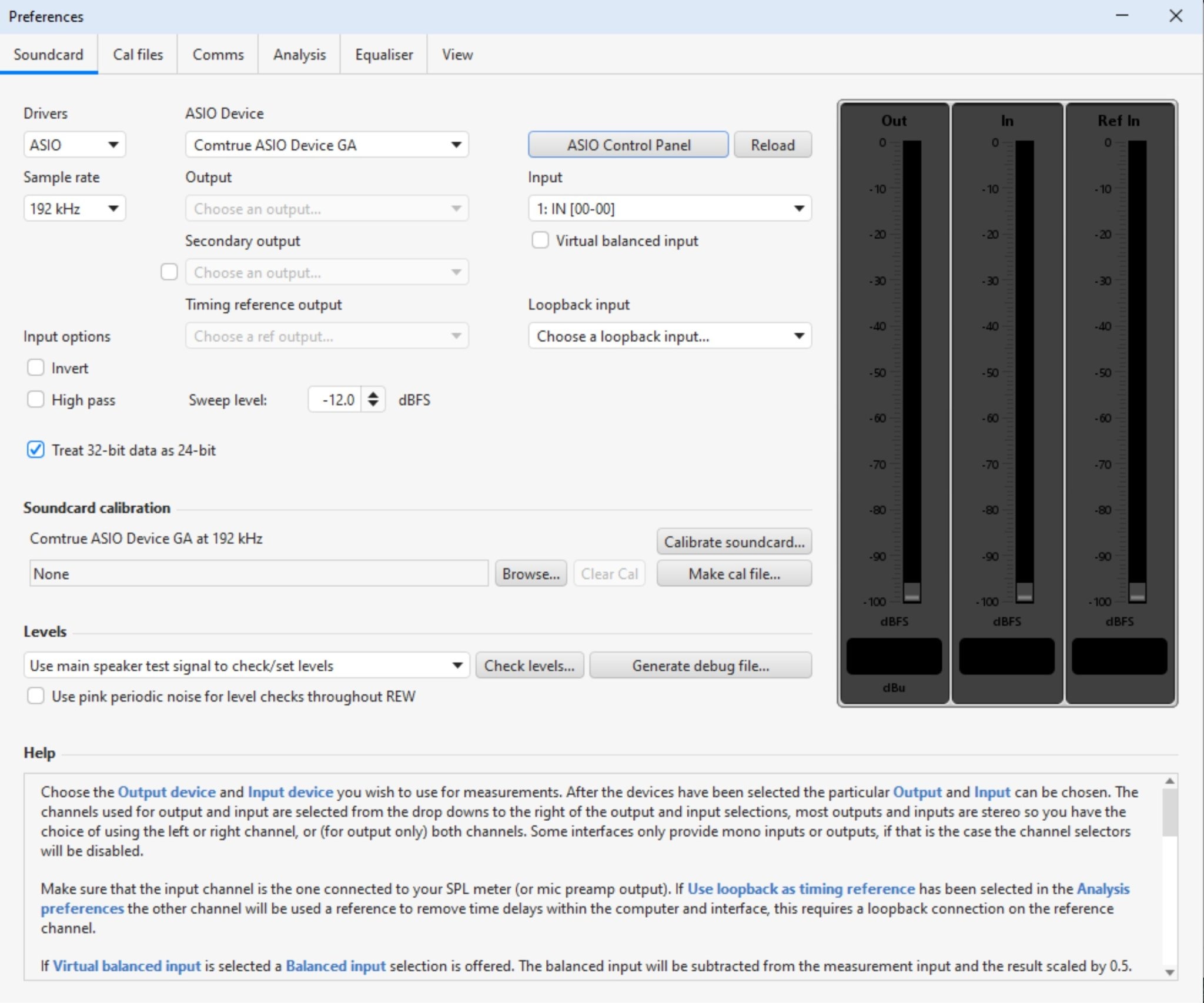
Task: Toggle Virtual balanced input checkbox
Action: (540, 240)
